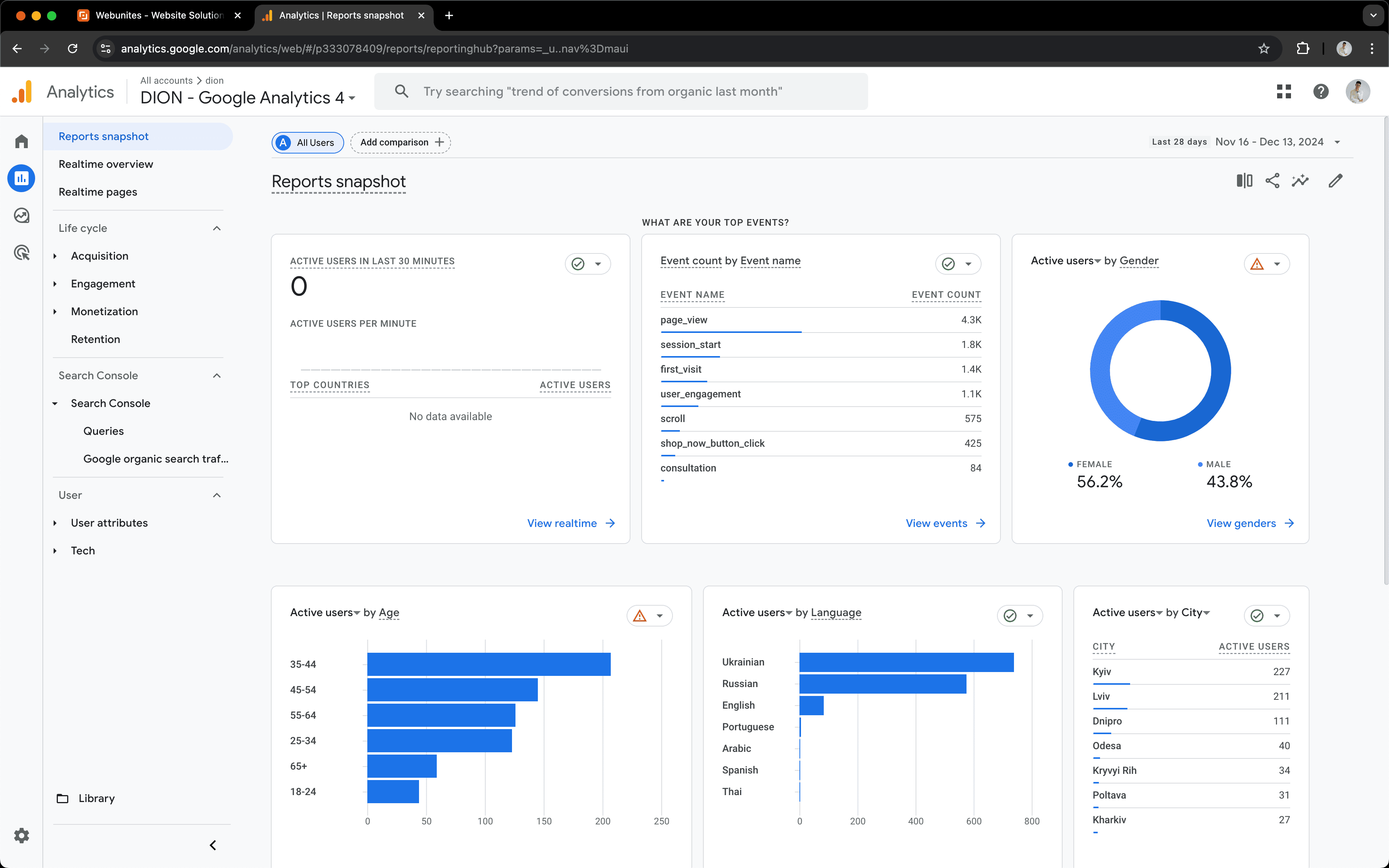Click the Google Analytics apps grid icon
This screenshot has height=868, width=1389.
pos(1284,91)
